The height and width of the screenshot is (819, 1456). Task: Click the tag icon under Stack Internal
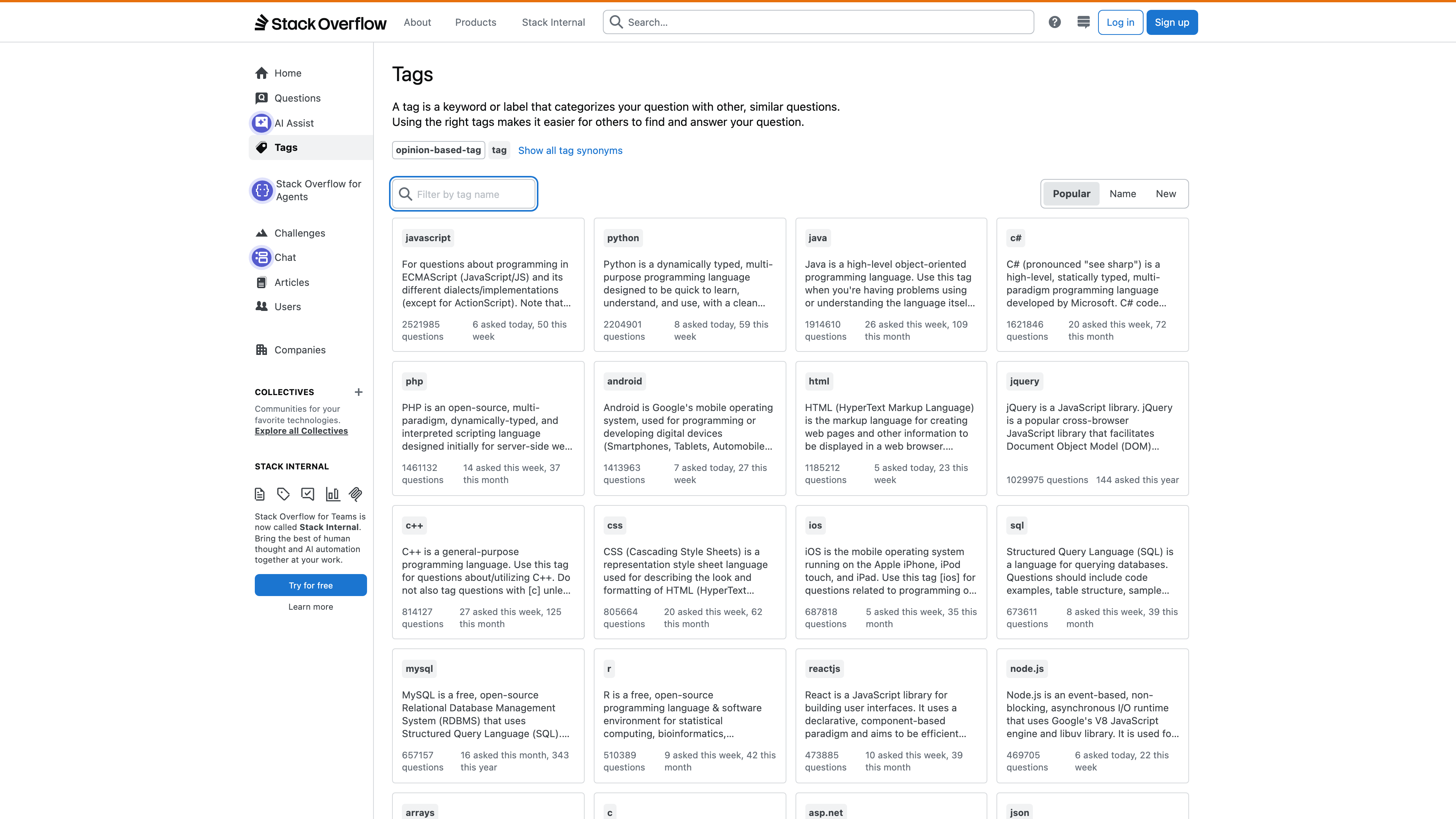click(283, 494)
